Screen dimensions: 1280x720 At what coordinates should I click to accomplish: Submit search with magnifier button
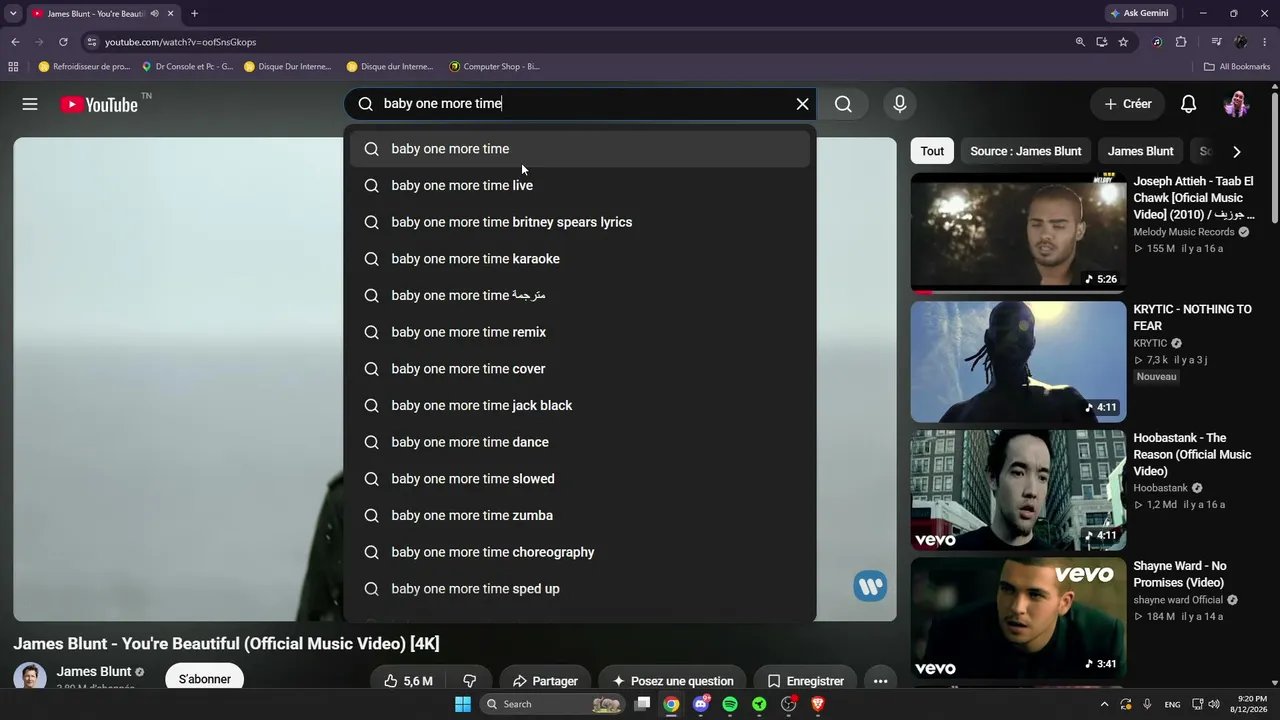[844, 104]
